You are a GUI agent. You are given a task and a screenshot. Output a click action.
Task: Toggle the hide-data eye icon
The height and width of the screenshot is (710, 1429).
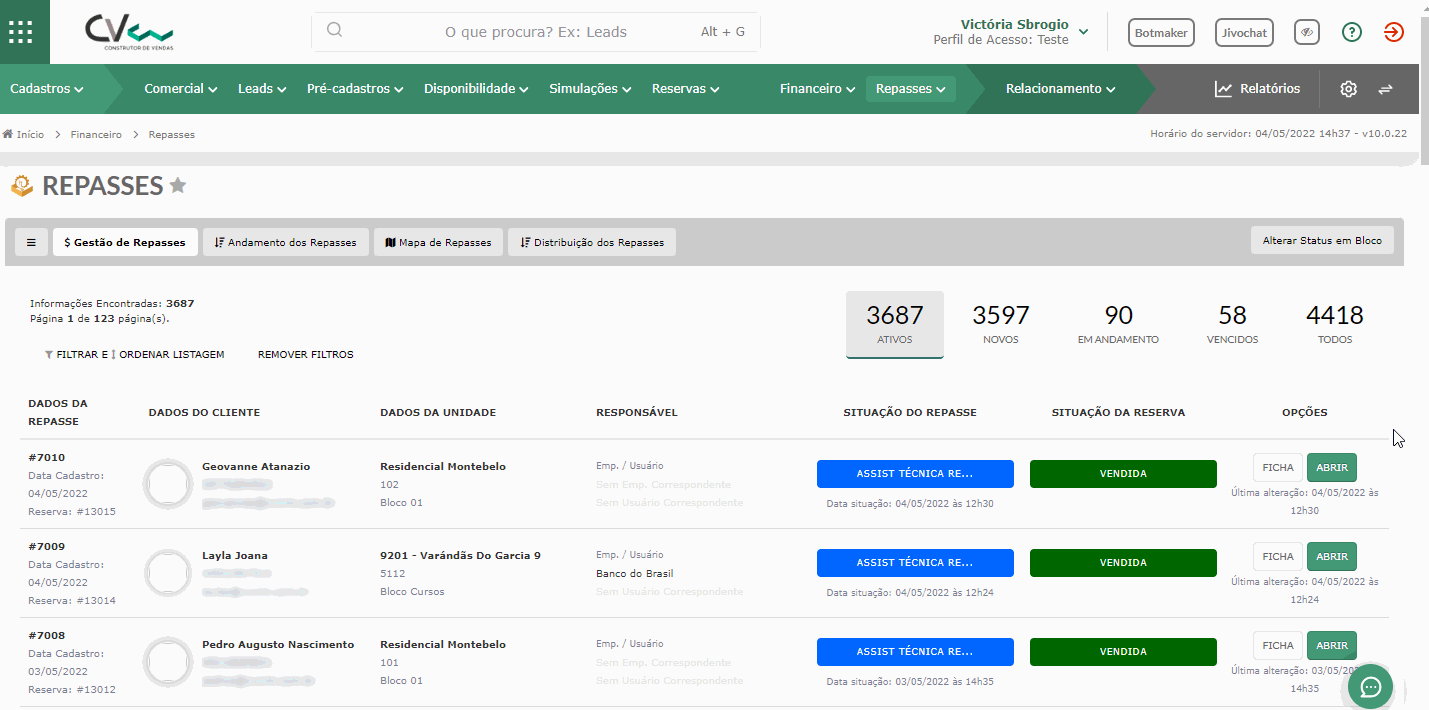(x=1306, y=32)
